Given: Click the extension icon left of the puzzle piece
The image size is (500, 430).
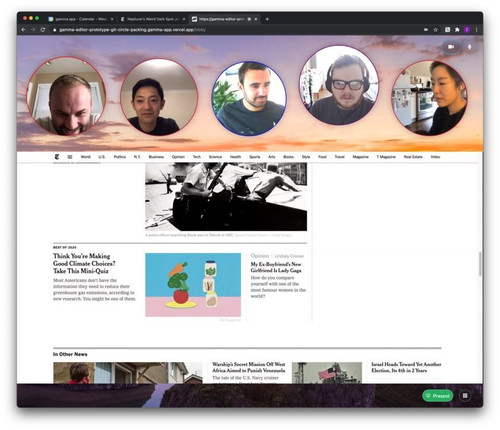Looking at the screenshot, I should [x=448, y=30].
